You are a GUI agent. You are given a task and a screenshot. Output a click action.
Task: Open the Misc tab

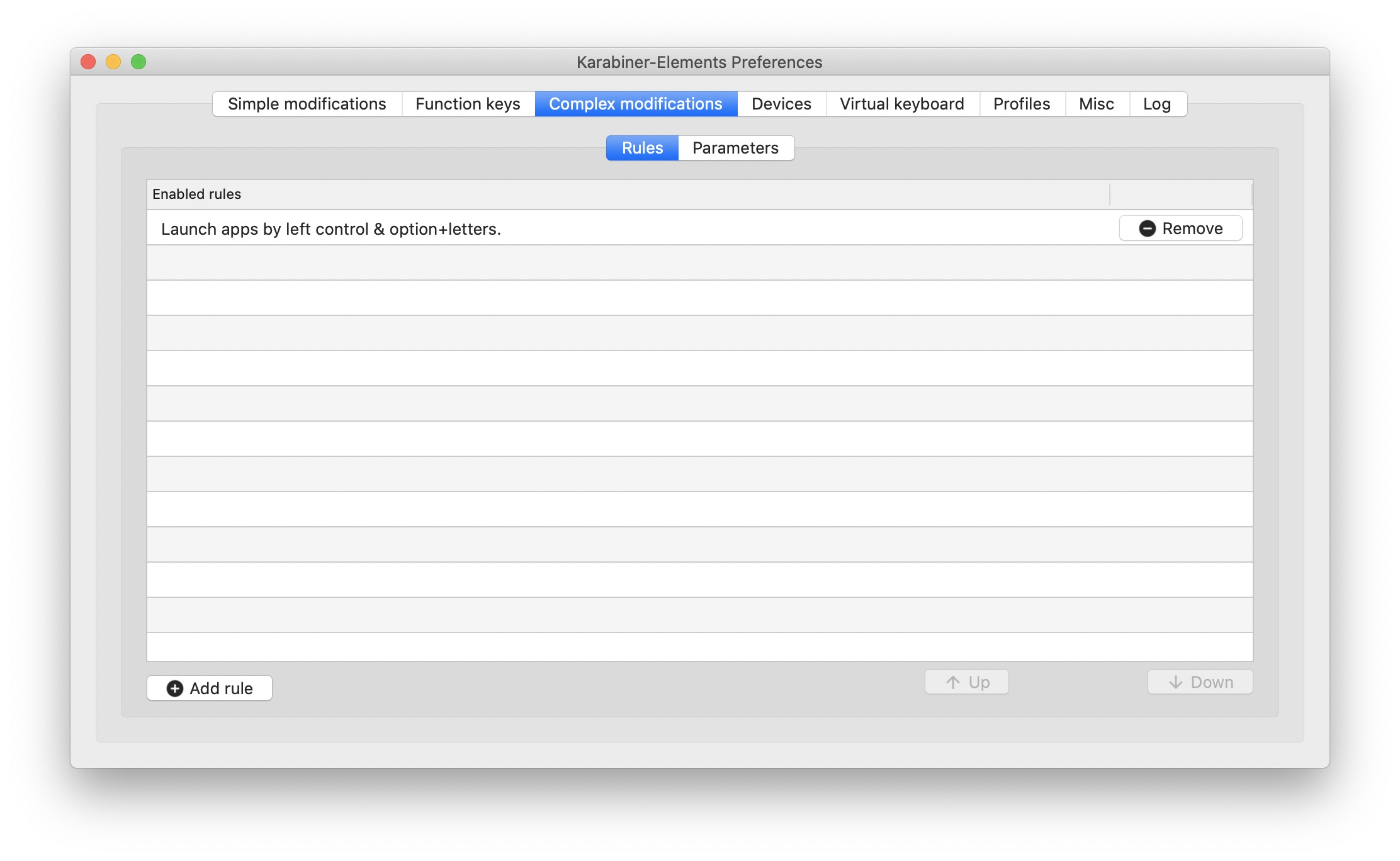(1096, 104)
